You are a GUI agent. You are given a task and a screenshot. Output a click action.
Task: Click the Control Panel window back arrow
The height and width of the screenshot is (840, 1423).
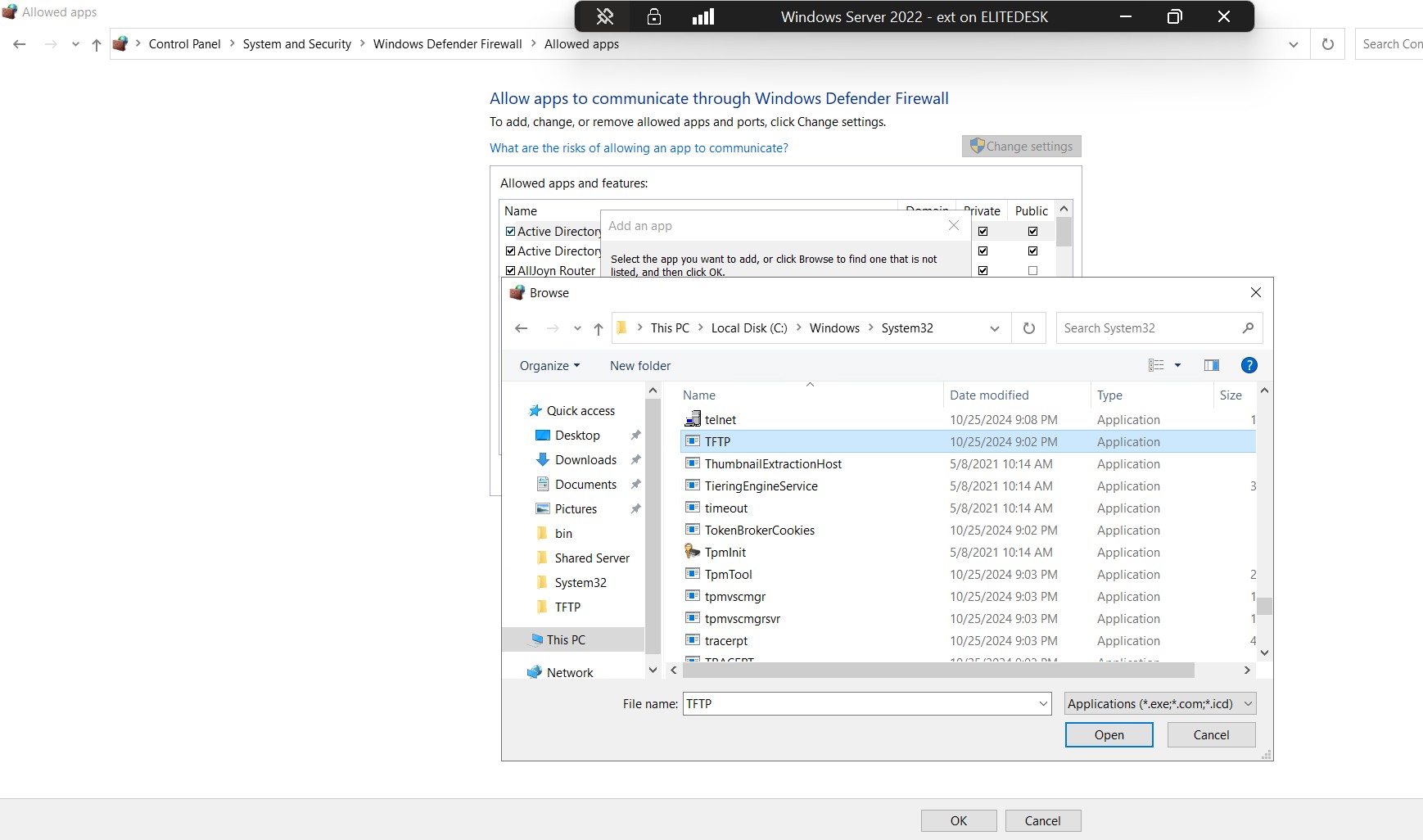click(20, 44)
